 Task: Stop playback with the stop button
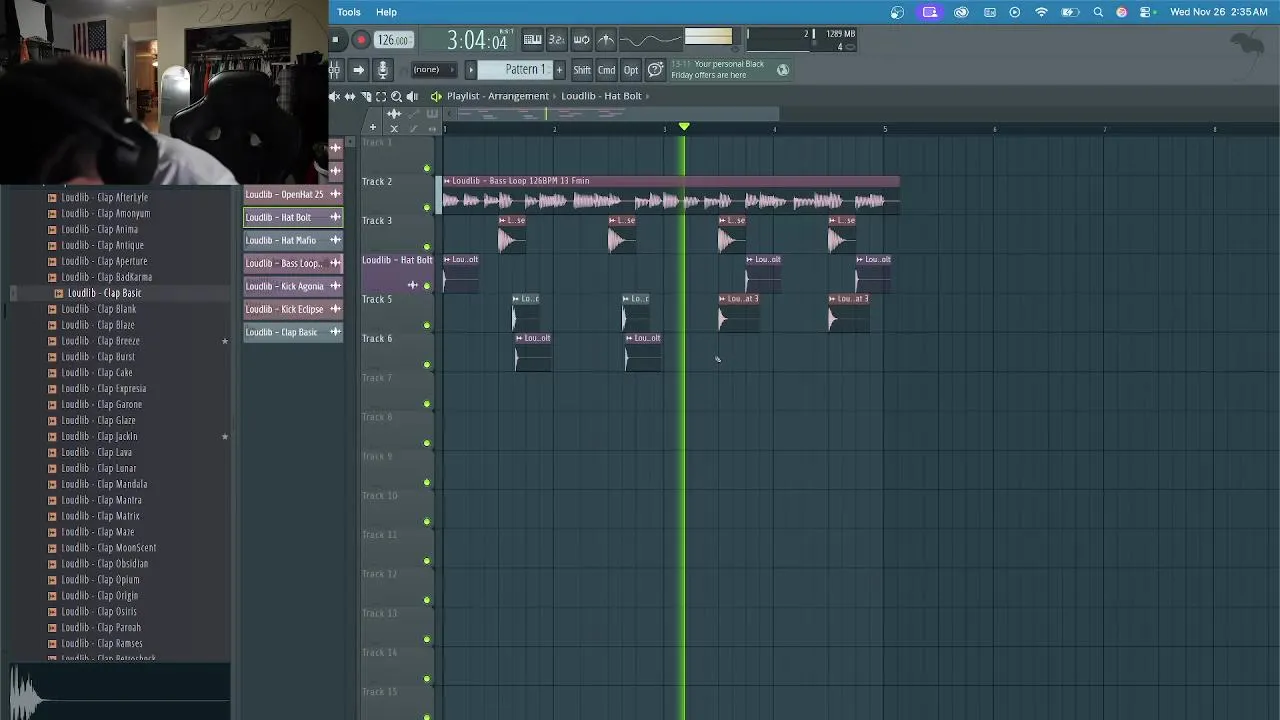[x=336, y=40]
